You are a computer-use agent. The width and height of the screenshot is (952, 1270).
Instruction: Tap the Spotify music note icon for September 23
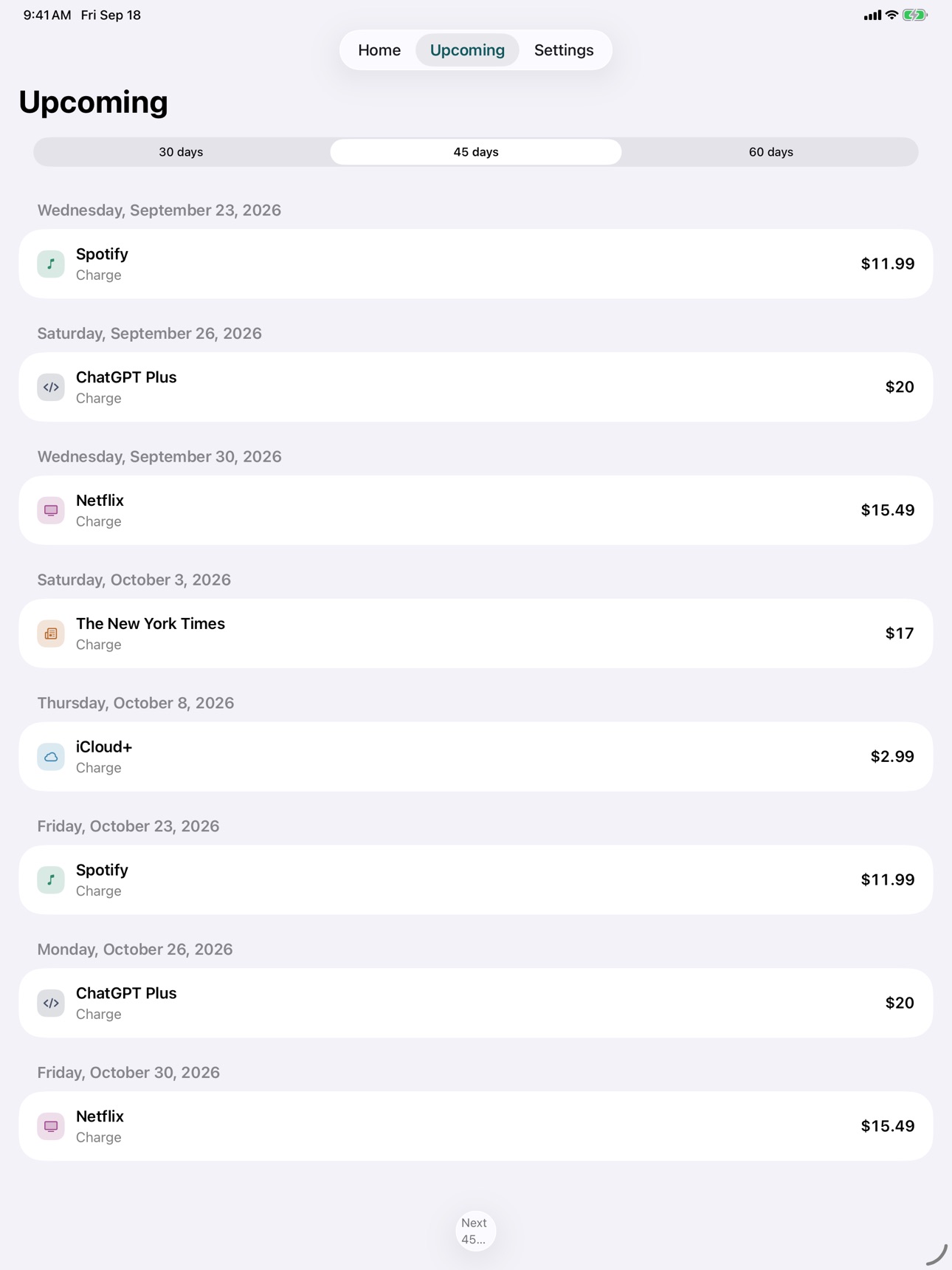(x=51, y=264)
